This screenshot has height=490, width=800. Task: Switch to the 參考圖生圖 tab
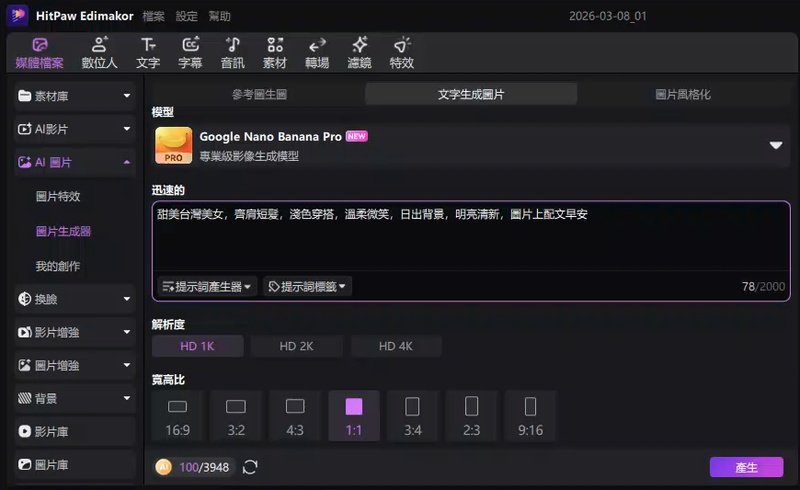pyautogui.click(x=259, y=94)
